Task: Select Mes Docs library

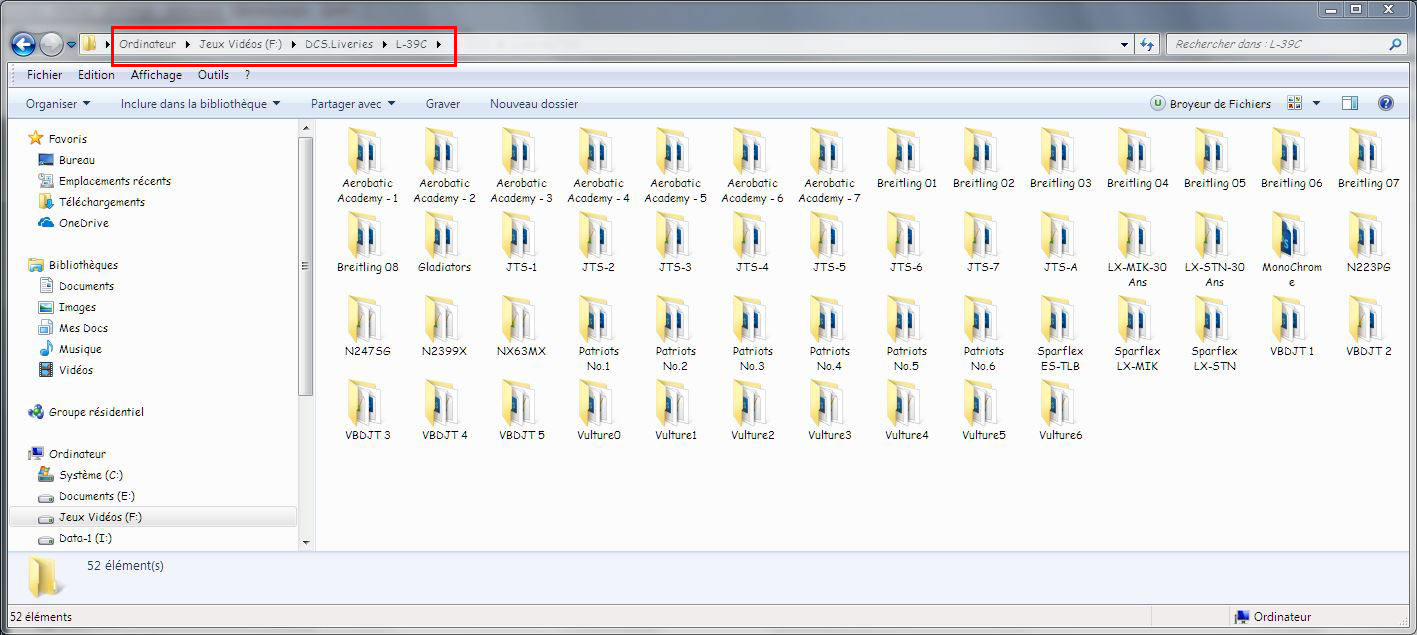Action: pyautogui.click(x=83, y=328)
